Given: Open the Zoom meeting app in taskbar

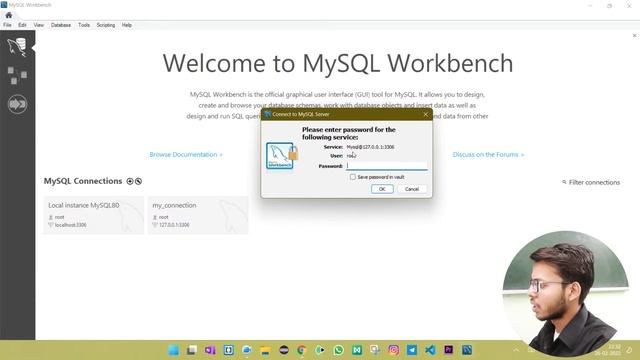Looking at the screenshot, I should (247, 350).
